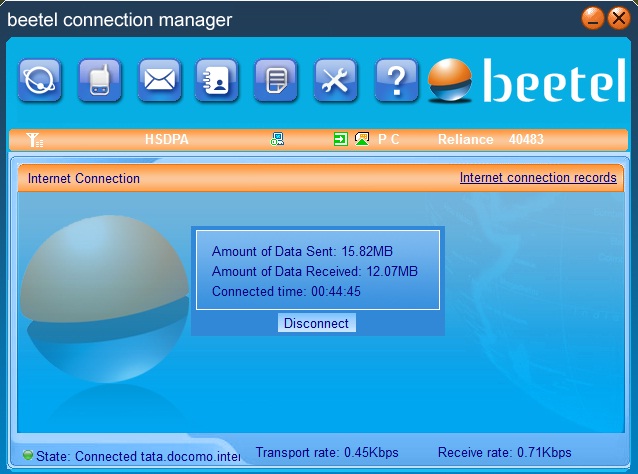Click the message notification status icon
The height and width of the screenshot is (474, 638).
tap(362, 139)
